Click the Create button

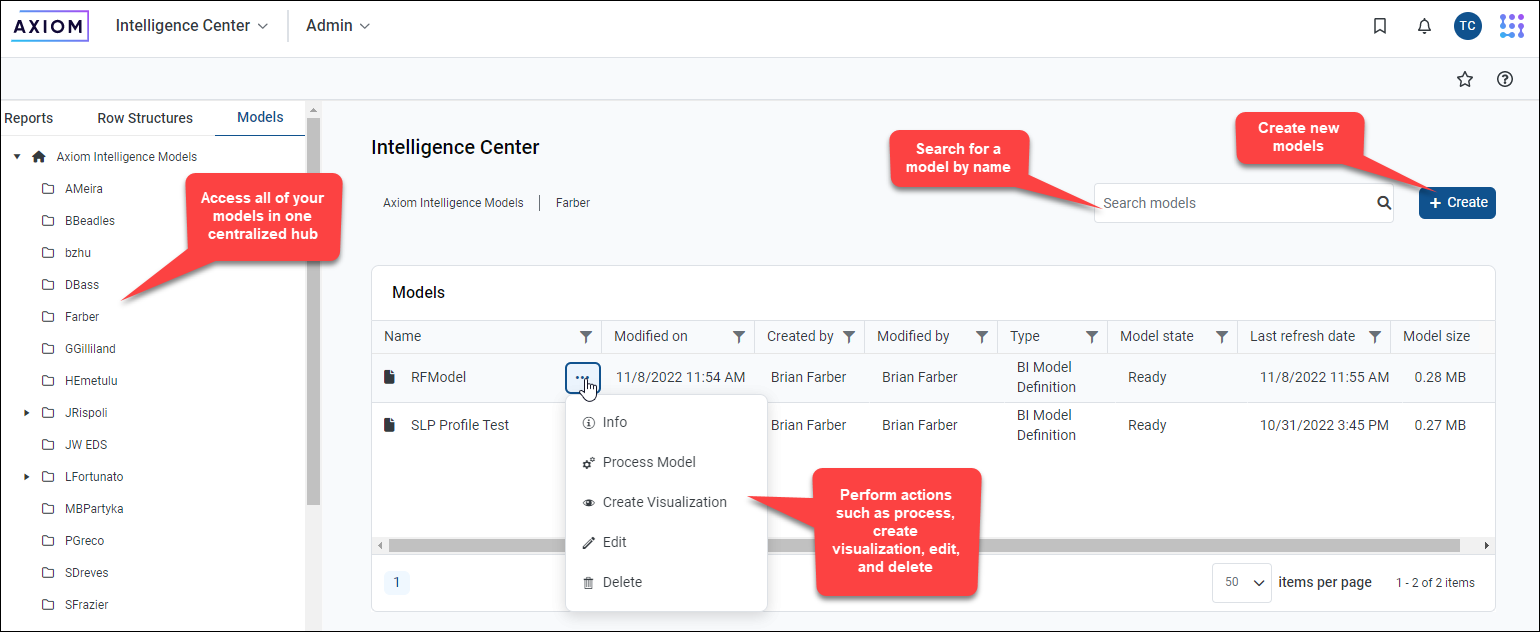1457,203
